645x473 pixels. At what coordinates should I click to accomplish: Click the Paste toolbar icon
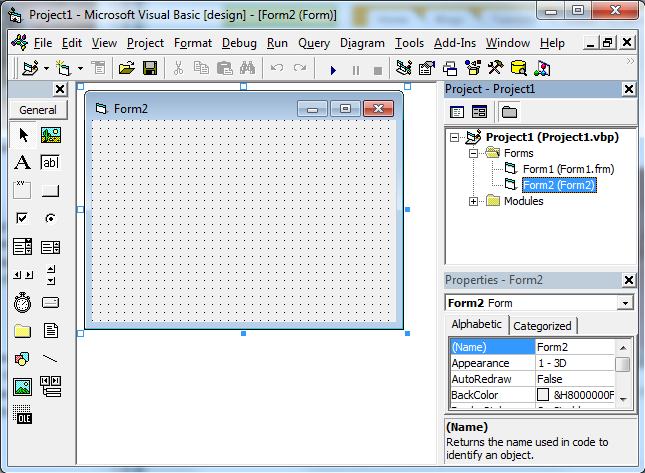point(225,68)
